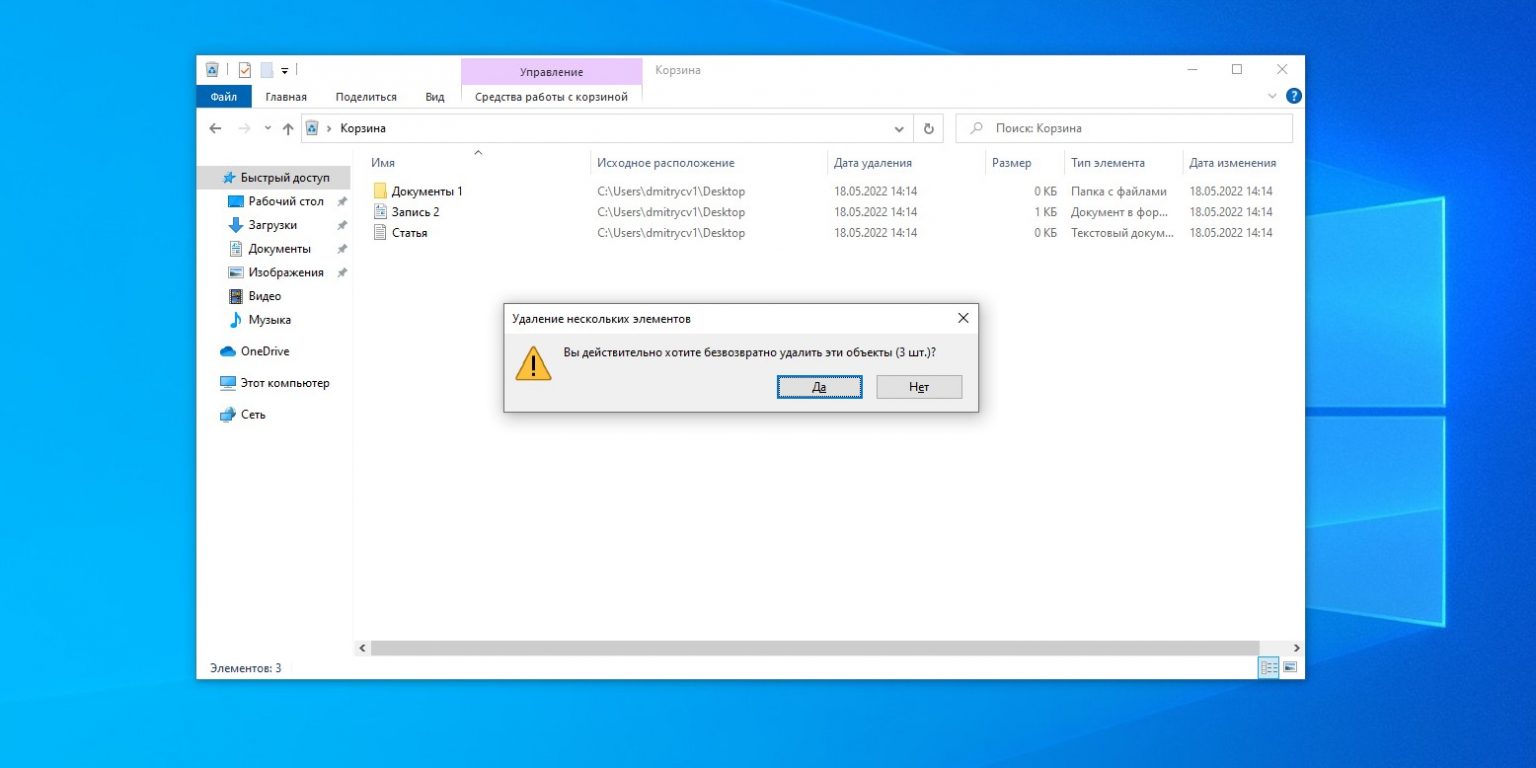The height and width of the screenshot is (768, 1536).
Task: Close the delete confirmation dialog
Action: click(963, 318)
